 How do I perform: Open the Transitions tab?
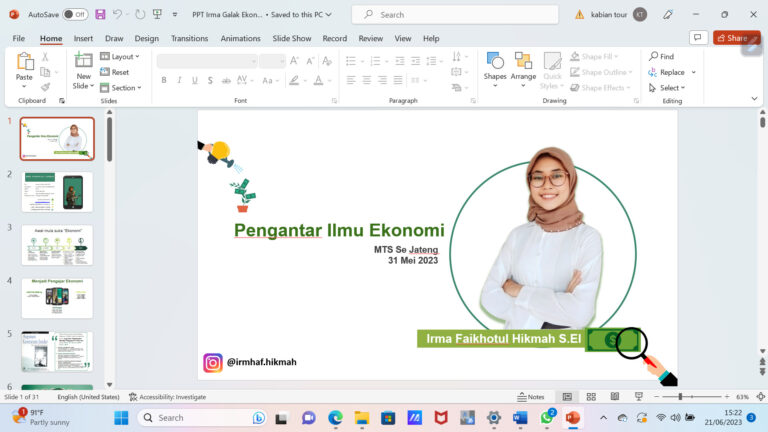[x=189, y=38]
